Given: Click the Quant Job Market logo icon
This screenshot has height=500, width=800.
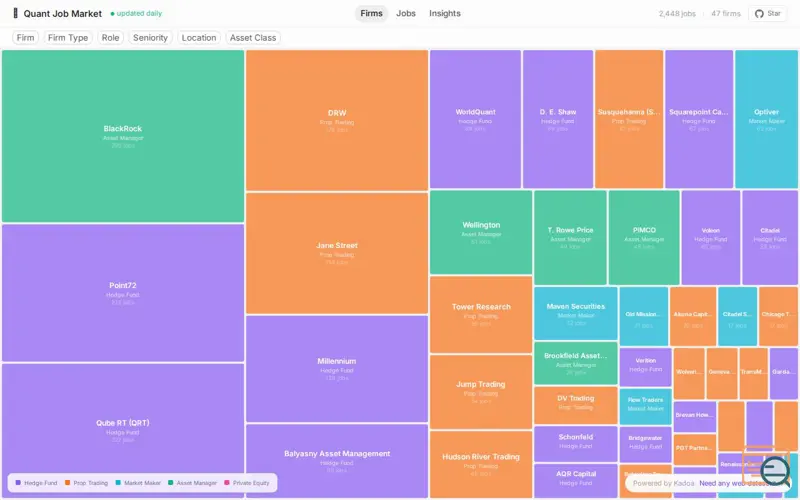Looking at the screenshot, I should (15, 13).
